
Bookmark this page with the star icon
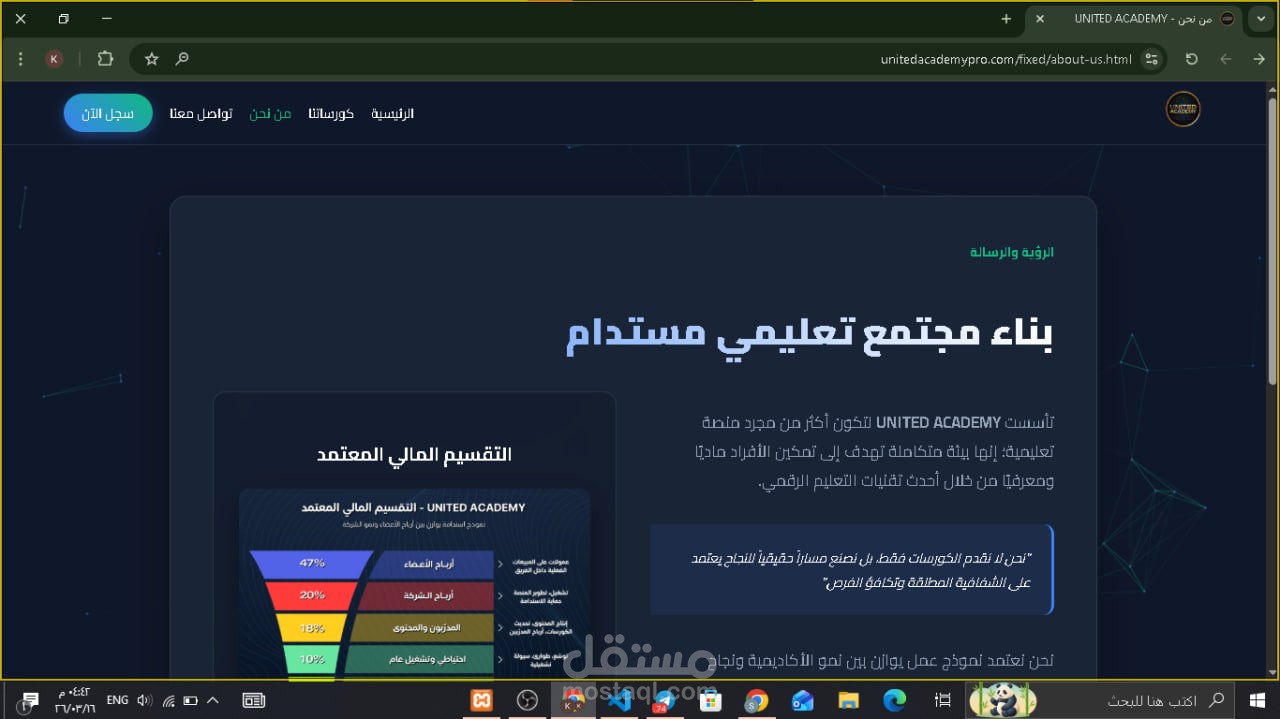152,59
